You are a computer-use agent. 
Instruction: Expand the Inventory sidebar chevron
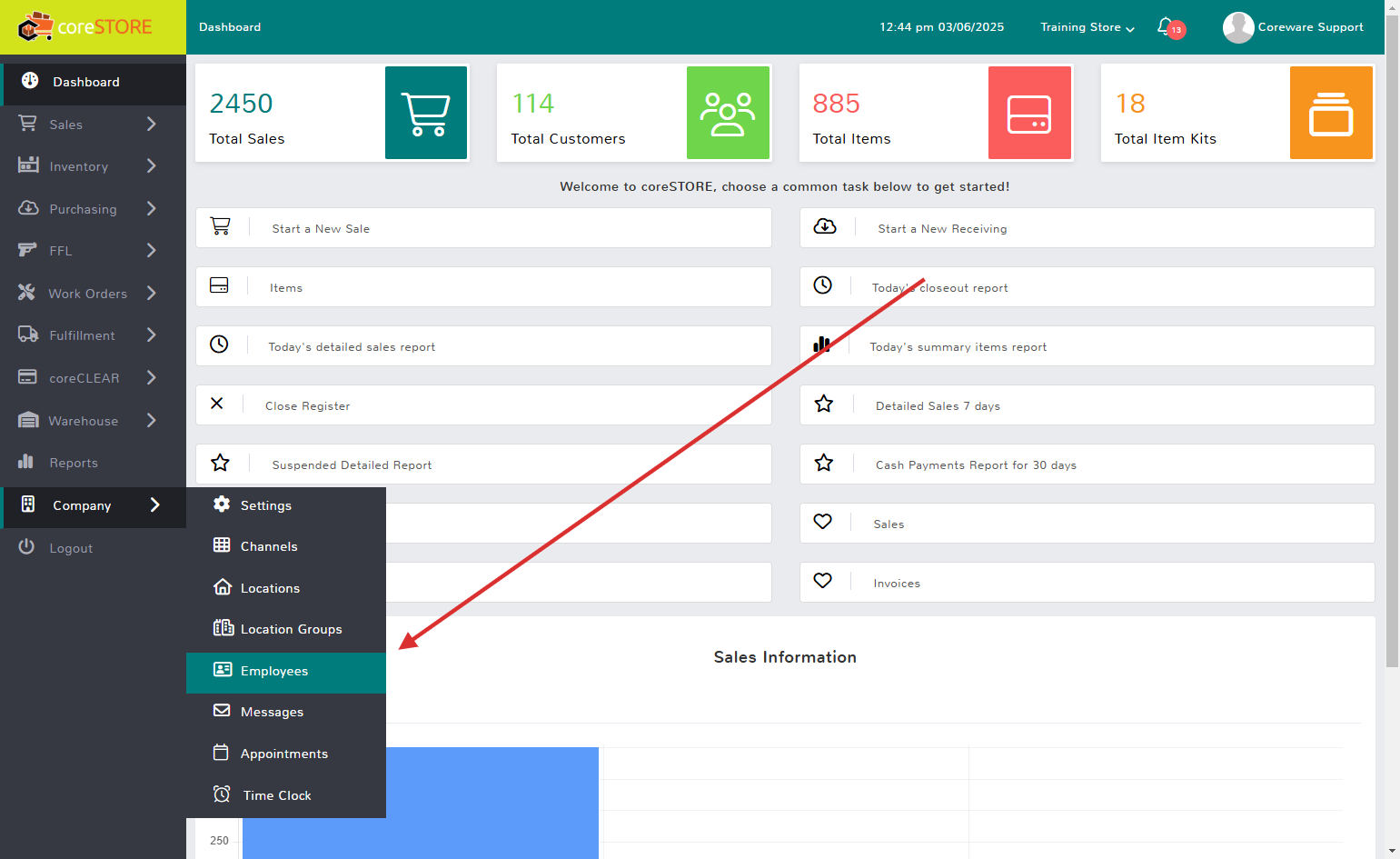tap(152, 165)
